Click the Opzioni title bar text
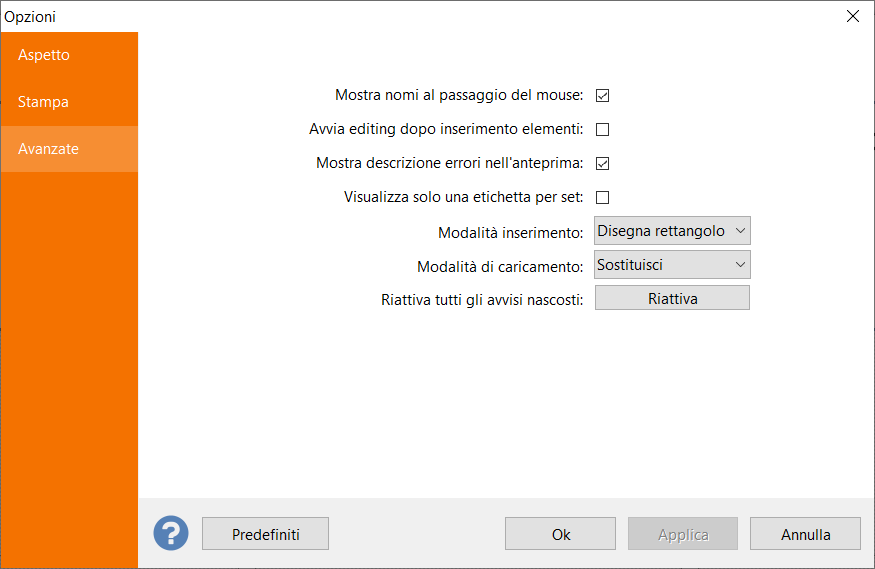875x569 pixels. click(30, 16)
